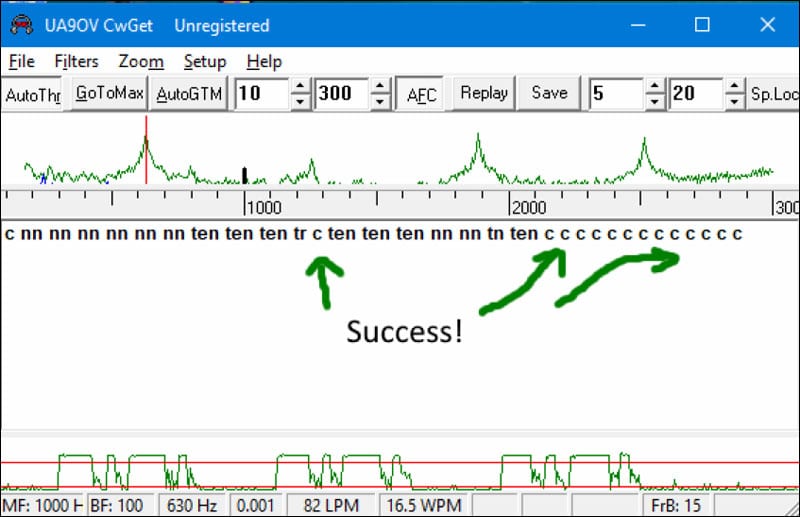Click the FrB: 15 status field
This screenshot has height=517, width=800.
[x=676, y=505]
